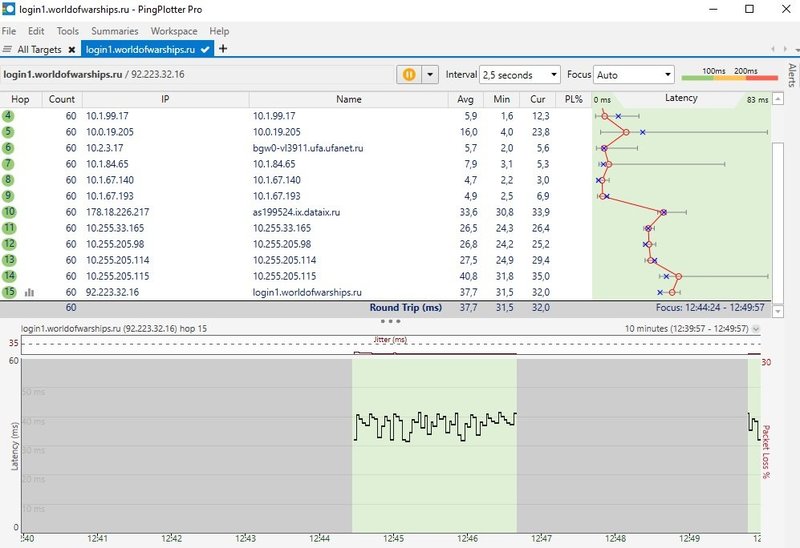This screenshot has width=800, height=548.
Task: Open the Help menu
Action: pos(219,31)
